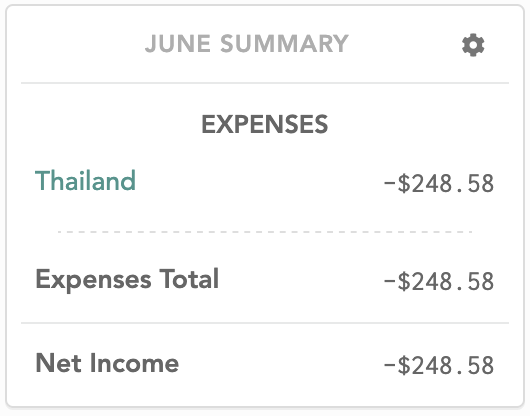Screen dimensions: 530x416
Task: Open the June Summary settings gear
Action: click(473, 45)
